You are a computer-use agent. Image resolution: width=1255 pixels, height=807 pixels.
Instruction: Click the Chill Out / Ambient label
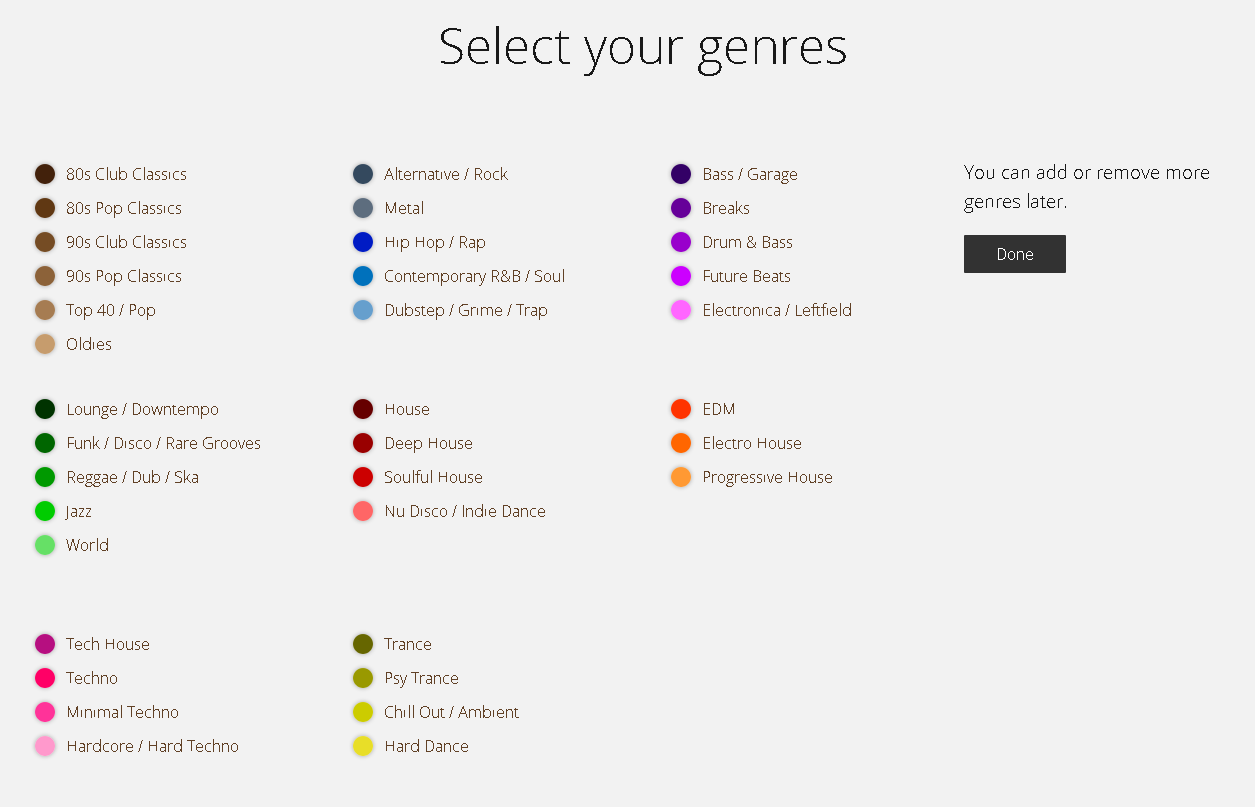click(x=451, y=712)
